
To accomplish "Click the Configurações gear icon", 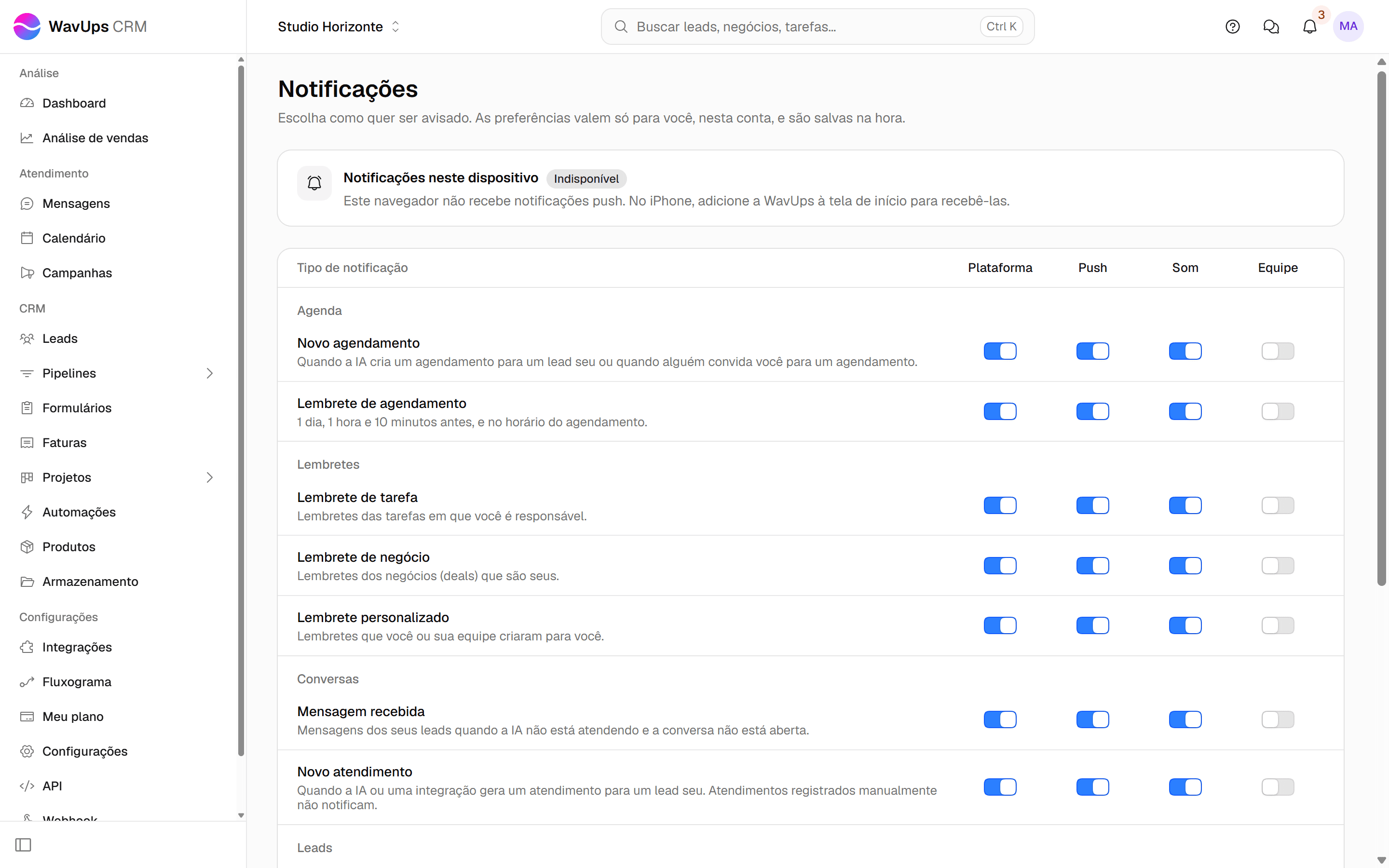I will pyautogui.click(x=27, y=751).
